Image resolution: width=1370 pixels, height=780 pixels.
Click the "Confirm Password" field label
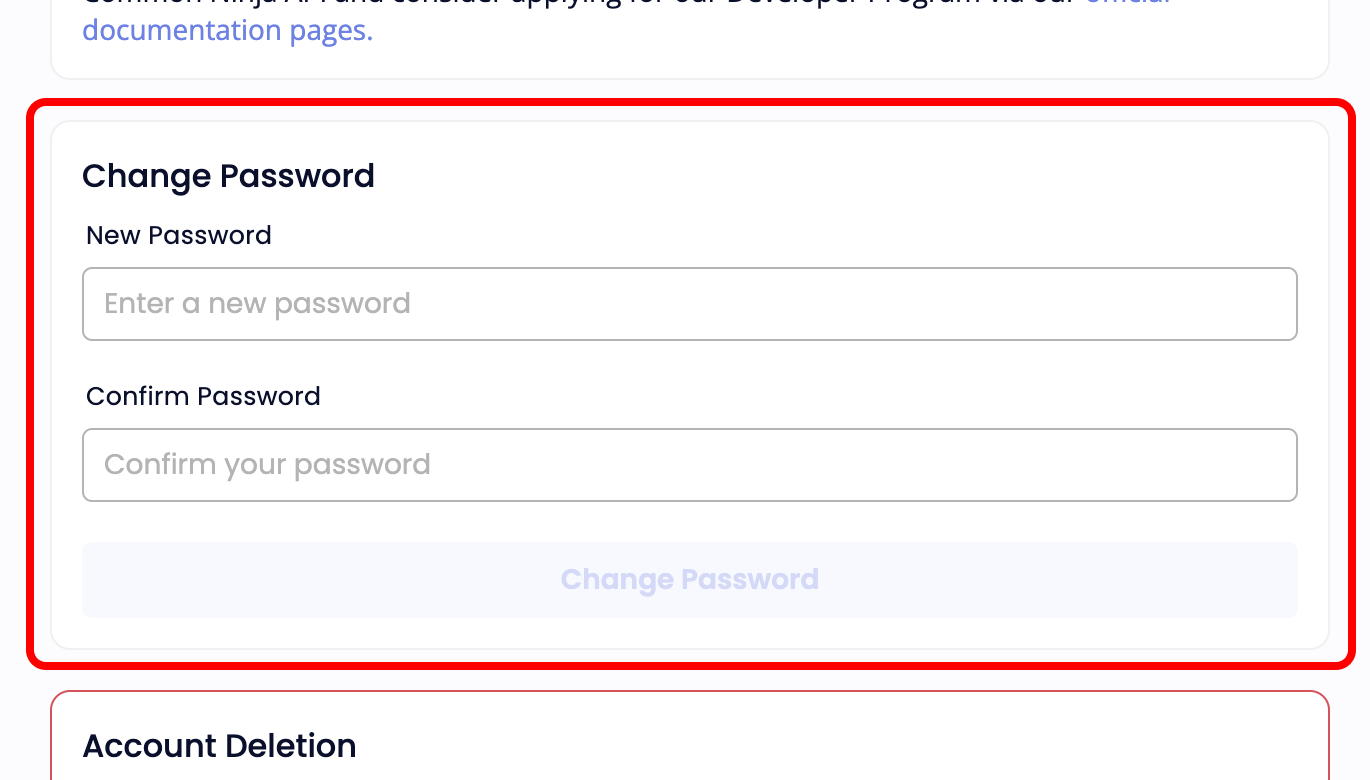pyautogui.click(x=203, y=396)
